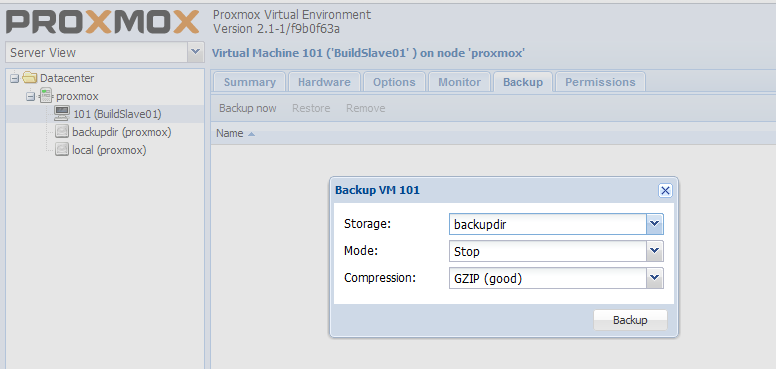776x369 pixels.
Task: Open the Mode dropdown arrow
Action: [655, 251]
